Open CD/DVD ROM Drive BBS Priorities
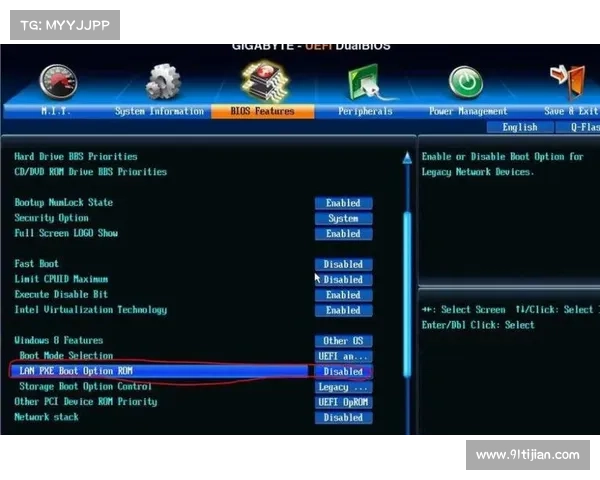The width and height of the screenshot is (600, 480). tap(90, 172)
